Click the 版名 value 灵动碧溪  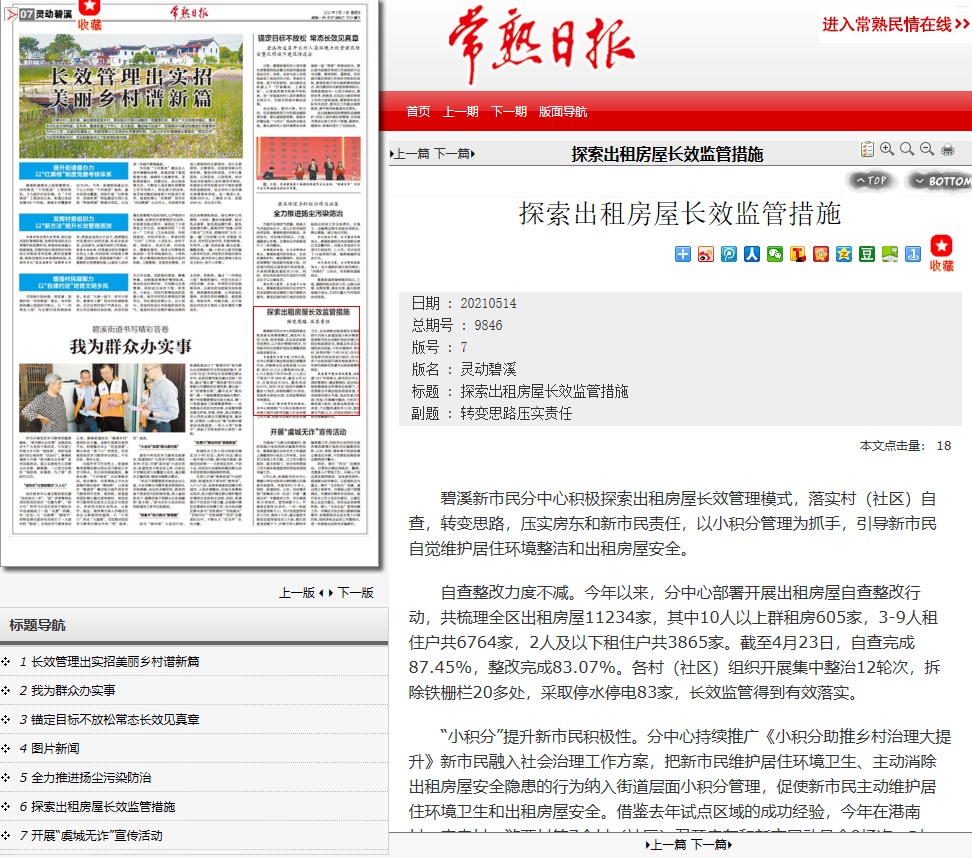click(488, 369)
